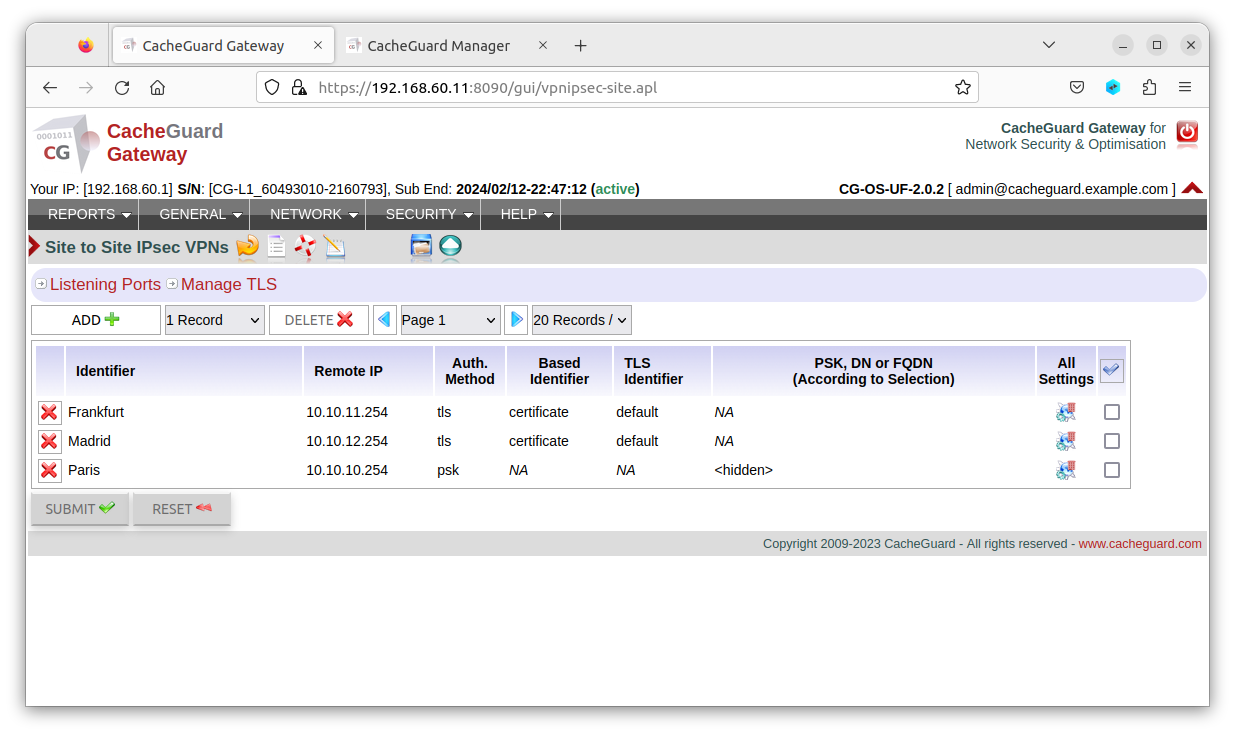Image resolution: width=1235 pixels, height=735 pixels.
Task: Tick the Madrid row checkbox
Action: point(1112,441)
